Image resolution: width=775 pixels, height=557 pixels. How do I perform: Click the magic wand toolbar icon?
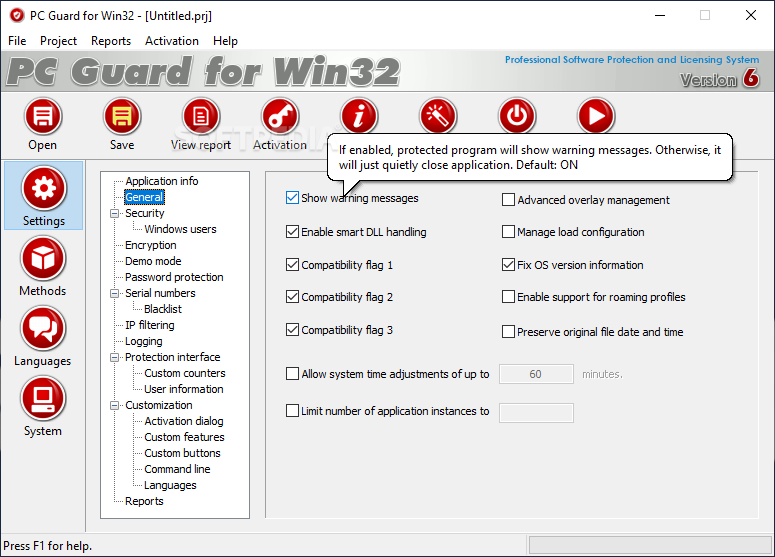(438, 117)
